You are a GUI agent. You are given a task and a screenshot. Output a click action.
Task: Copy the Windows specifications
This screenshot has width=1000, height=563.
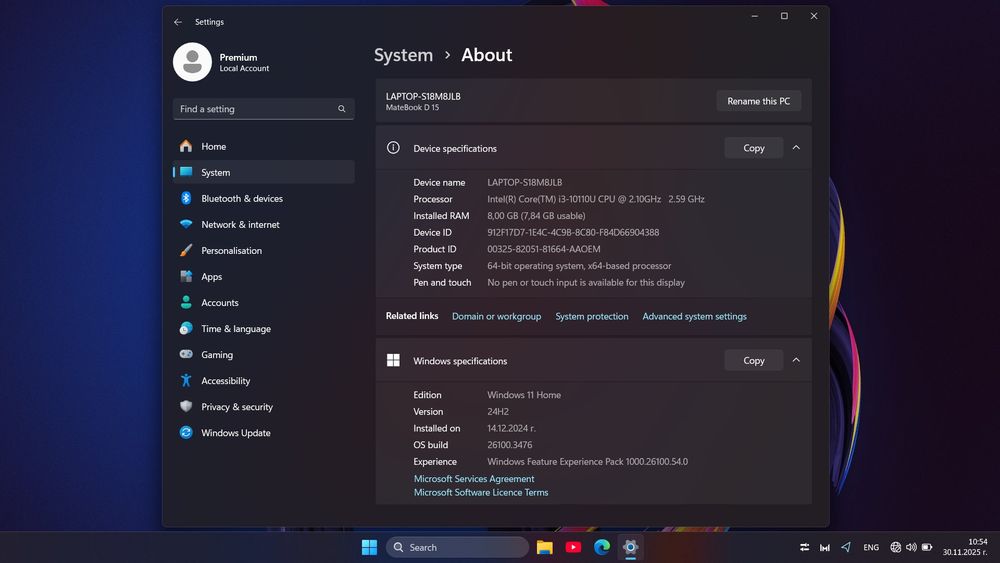click(x=753, y=360)
